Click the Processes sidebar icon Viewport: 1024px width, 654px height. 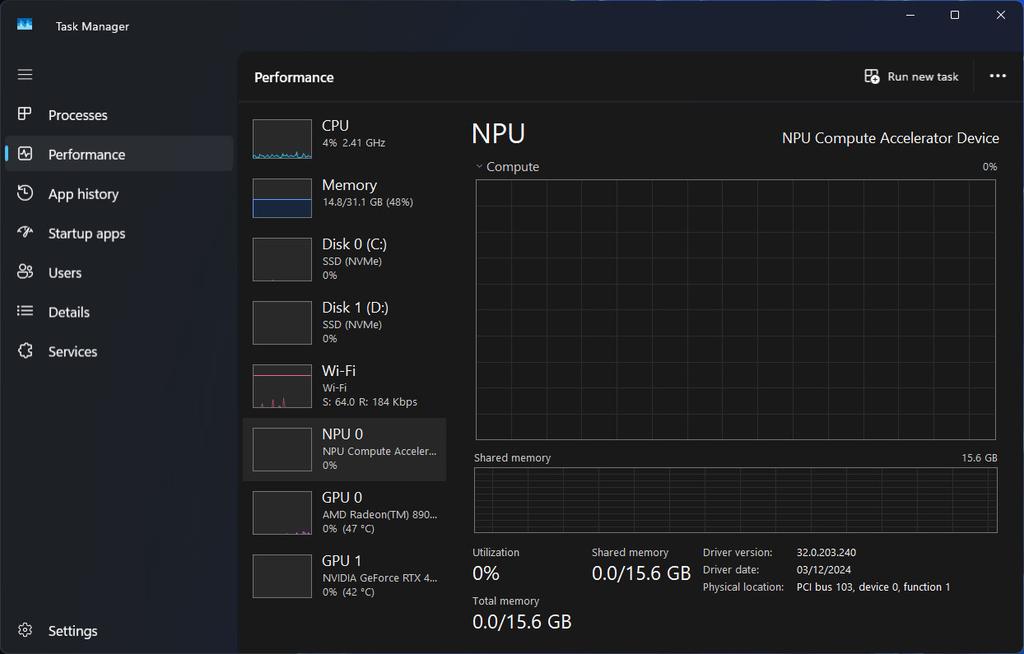click(25, 114)
